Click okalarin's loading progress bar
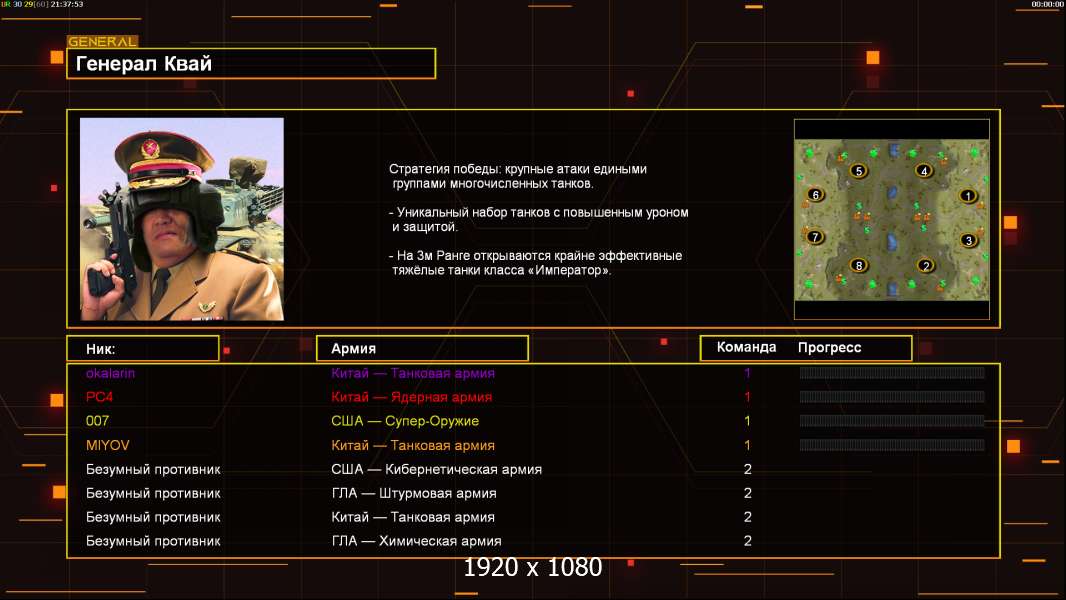 click(x=892, y=372)
